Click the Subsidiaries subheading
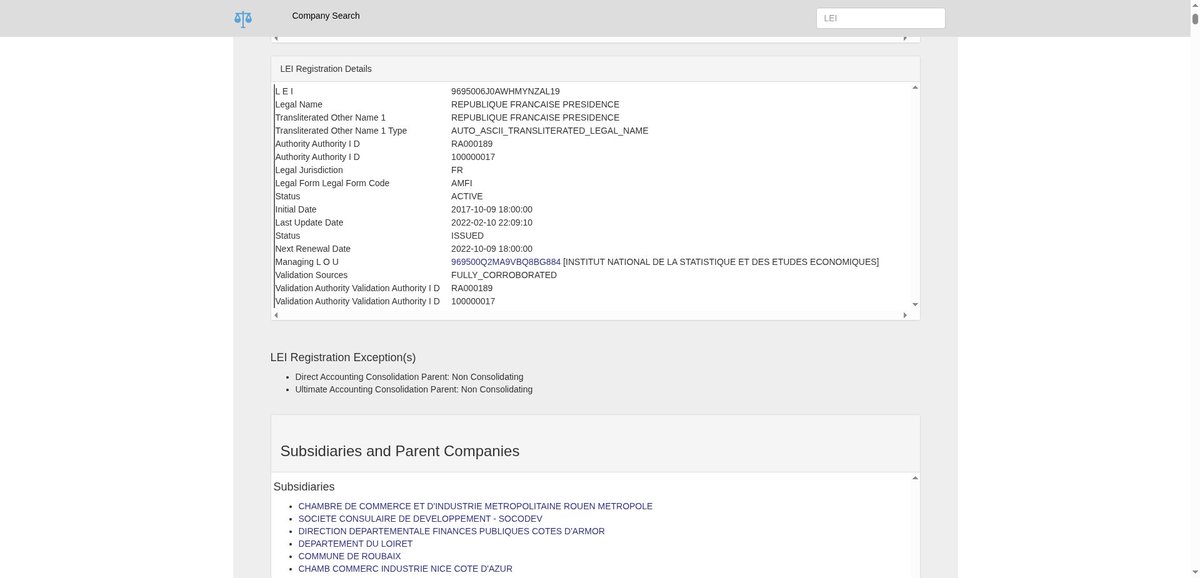This screenshot has height=578, width=1200. (x=304, y=487)
